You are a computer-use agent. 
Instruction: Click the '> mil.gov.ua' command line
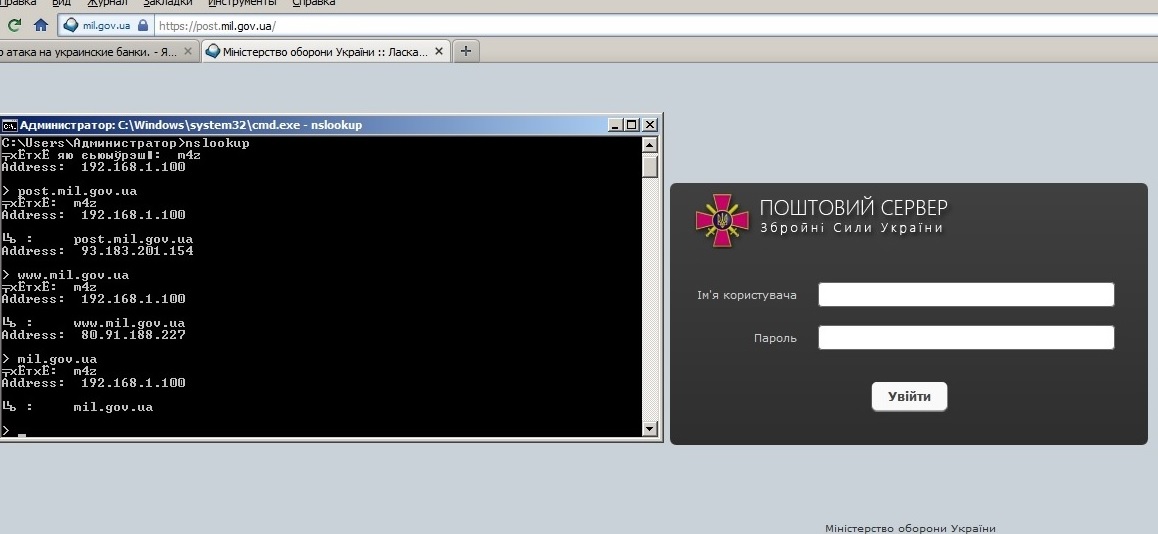49,360
